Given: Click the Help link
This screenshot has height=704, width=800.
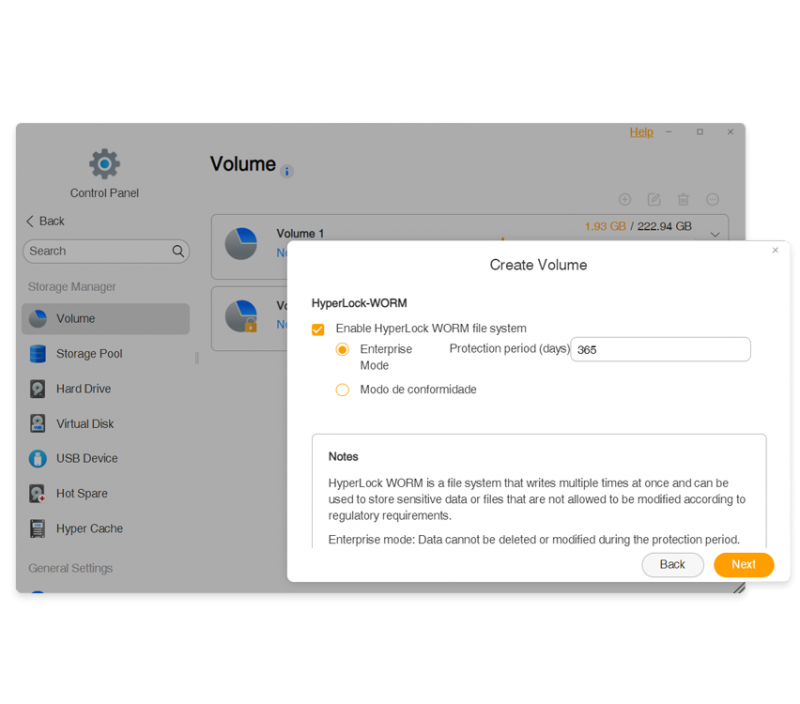Looking at the screenshot, I should pyautogui.click(x=641, y=132).
